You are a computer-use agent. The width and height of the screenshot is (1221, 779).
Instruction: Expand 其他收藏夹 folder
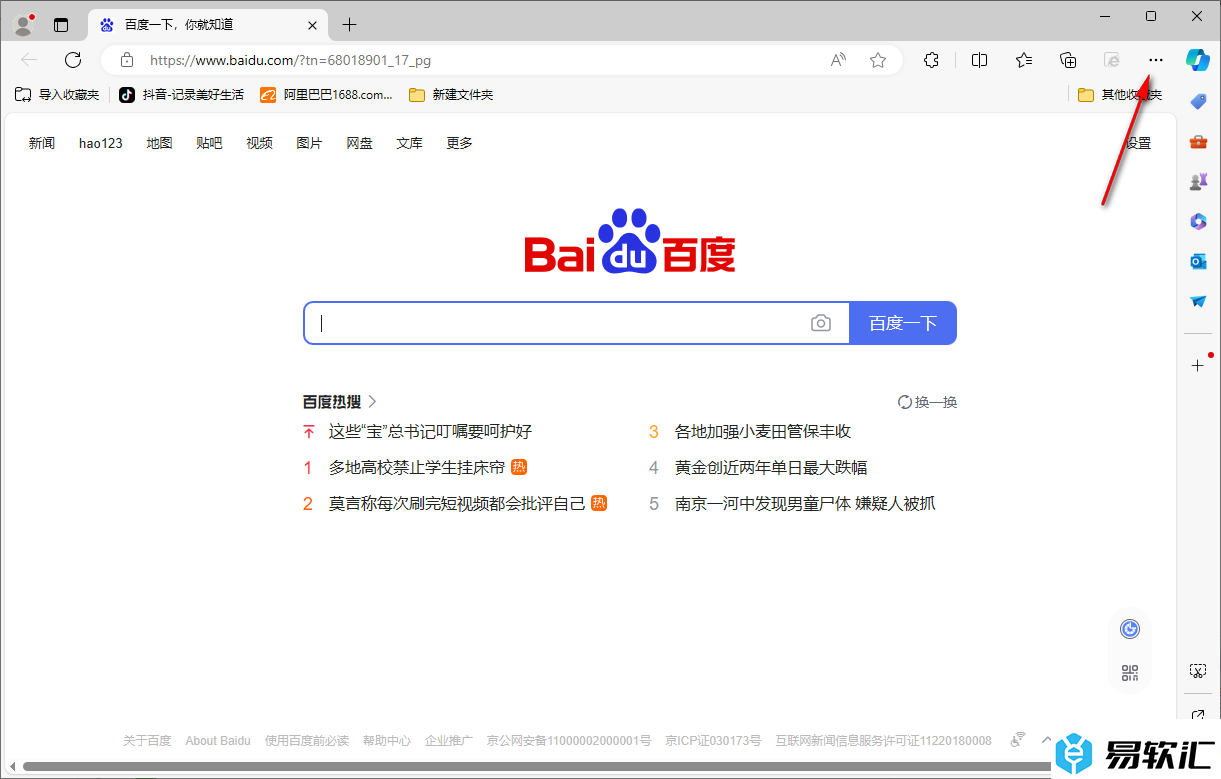click(1120, 95)
